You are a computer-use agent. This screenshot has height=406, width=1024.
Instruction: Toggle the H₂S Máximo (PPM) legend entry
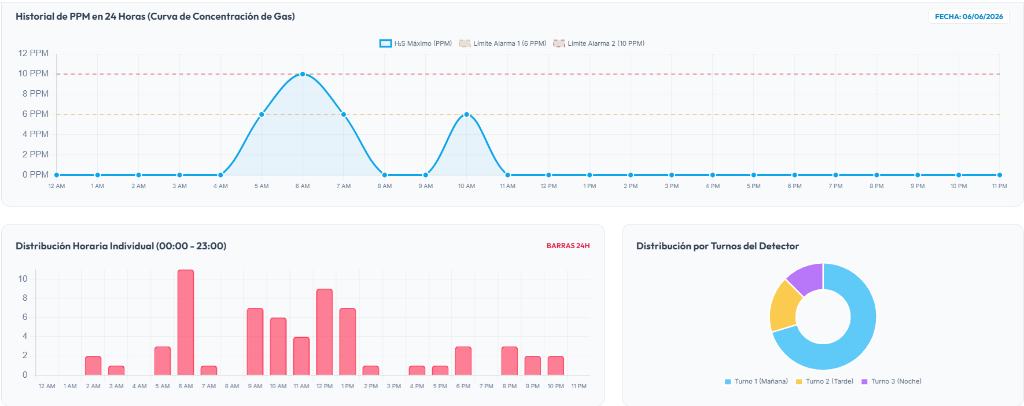(415, 44)
